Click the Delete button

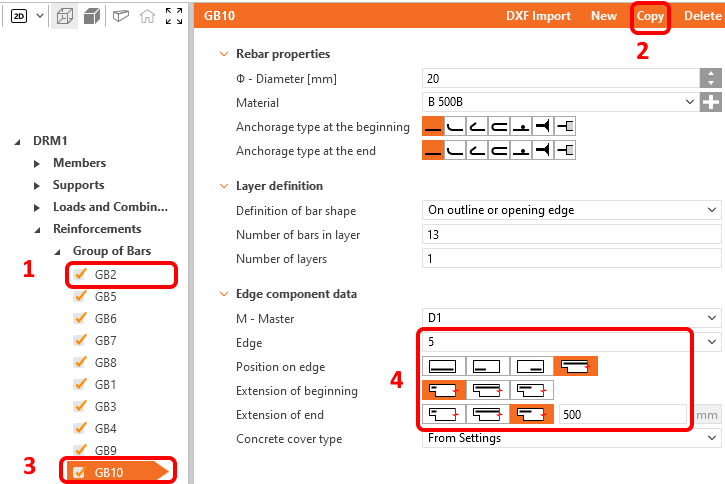tap(702, 16)
